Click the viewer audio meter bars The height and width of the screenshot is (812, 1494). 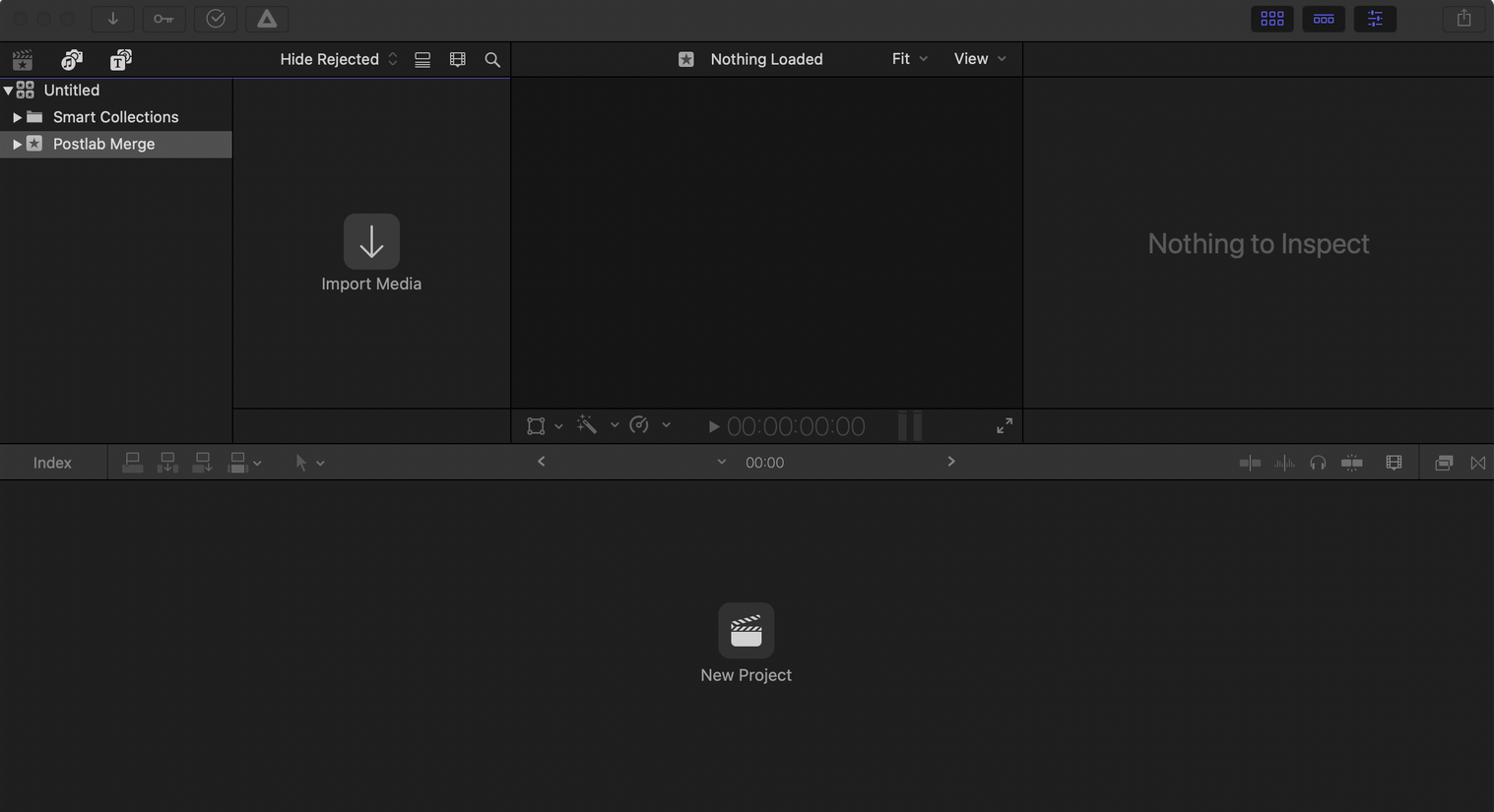tap(910, 425)
